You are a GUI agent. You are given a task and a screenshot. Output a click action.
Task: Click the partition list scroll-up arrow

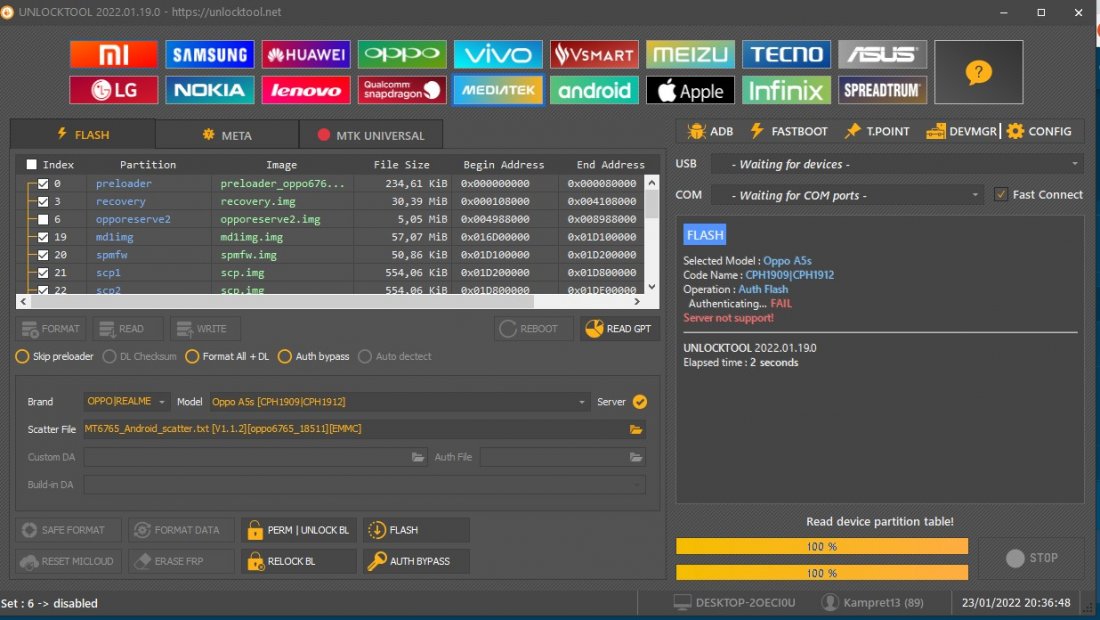click(652, 182)
